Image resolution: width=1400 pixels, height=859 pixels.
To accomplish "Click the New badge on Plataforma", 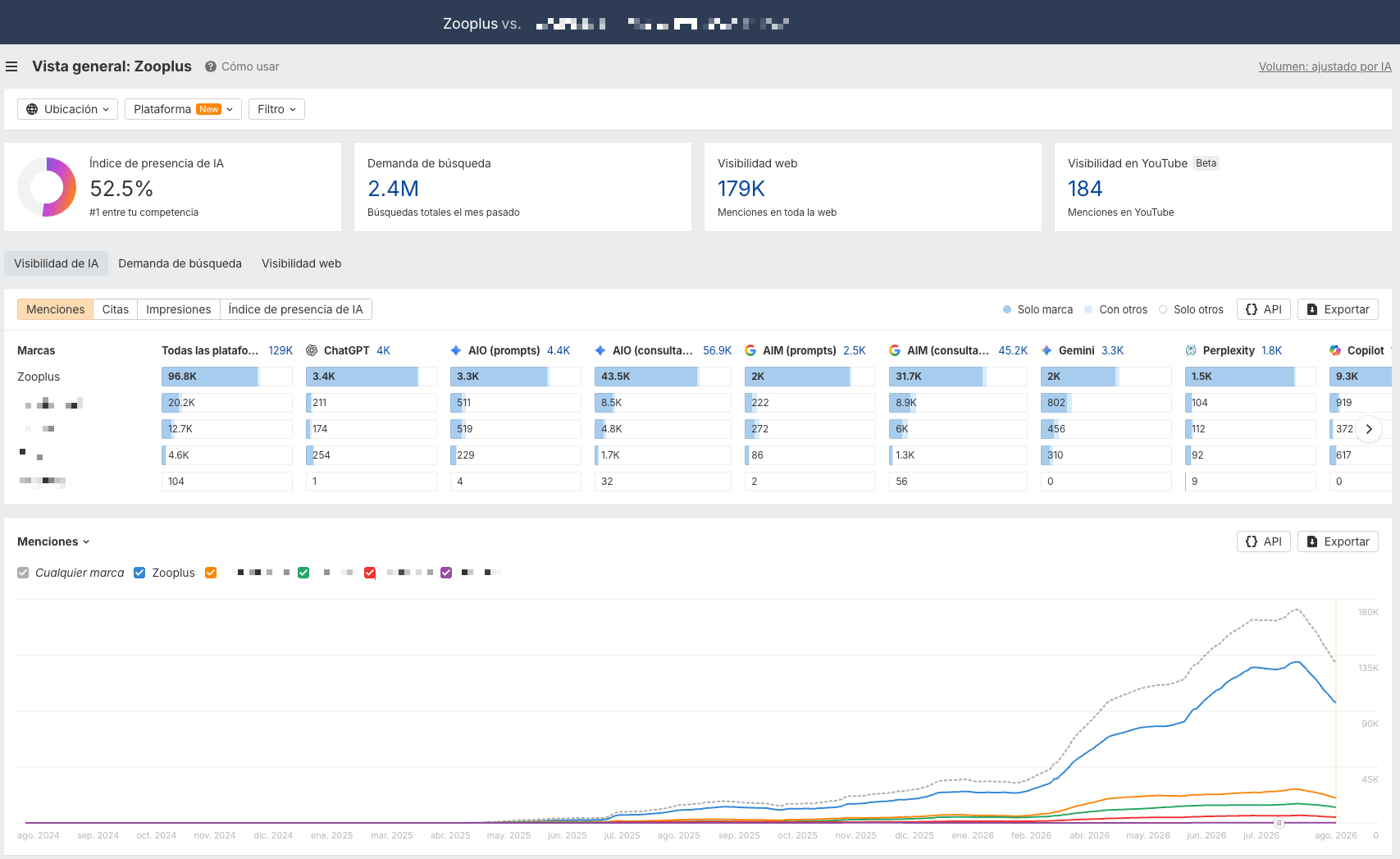I will click(x=209, y=109).
